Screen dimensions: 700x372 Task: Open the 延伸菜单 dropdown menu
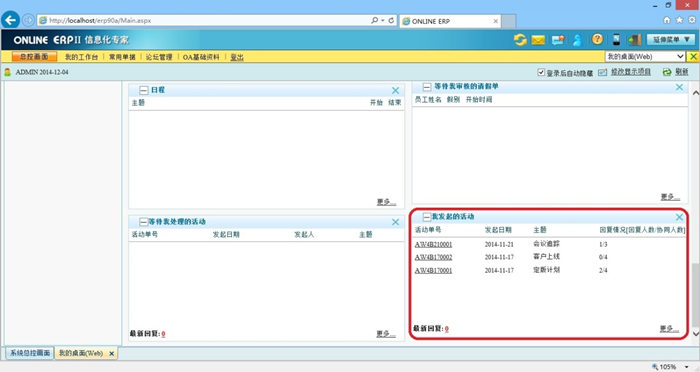(671, 40)
